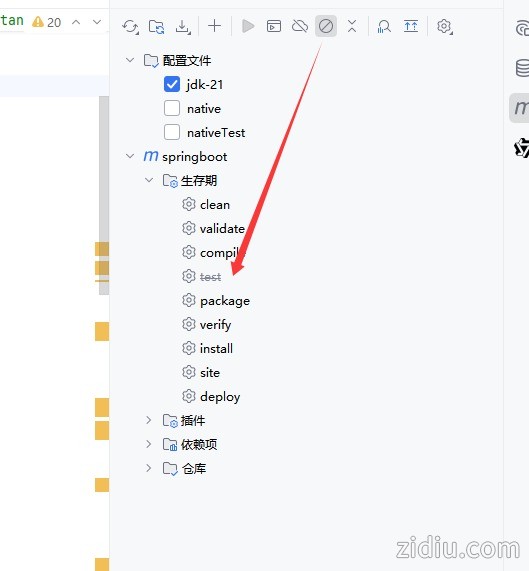
Task: Select the clean lifecycle goal
Action: click(215, 205)
